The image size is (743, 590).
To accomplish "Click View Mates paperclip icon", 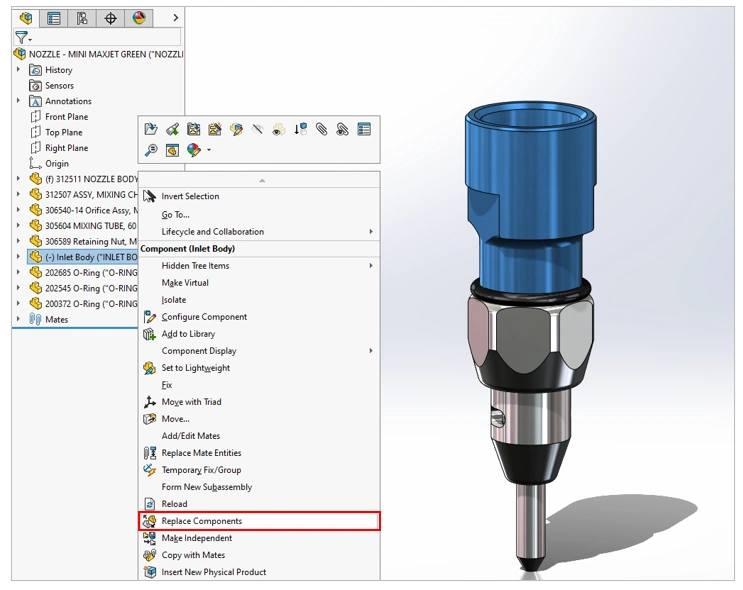I will [x=321, y=129].
